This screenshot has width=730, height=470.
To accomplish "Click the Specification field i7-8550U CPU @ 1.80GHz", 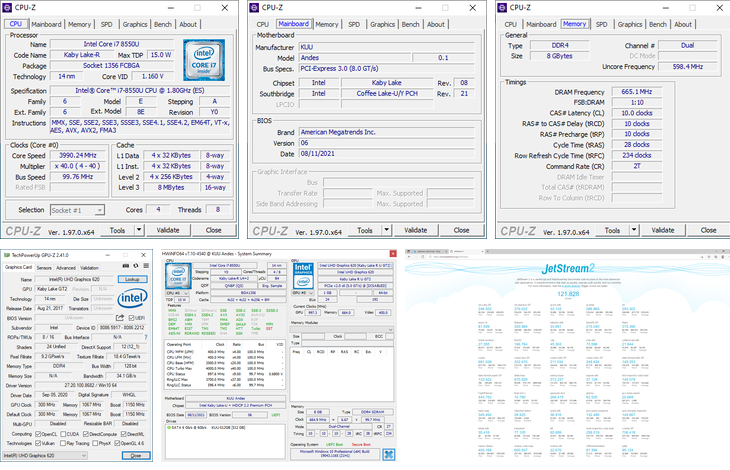I will pos(140,90).
